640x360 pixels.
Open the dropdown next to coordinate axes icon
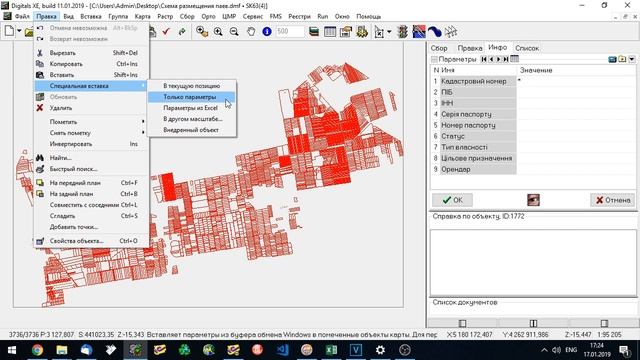pyautogui.click(x=389, y=32)
